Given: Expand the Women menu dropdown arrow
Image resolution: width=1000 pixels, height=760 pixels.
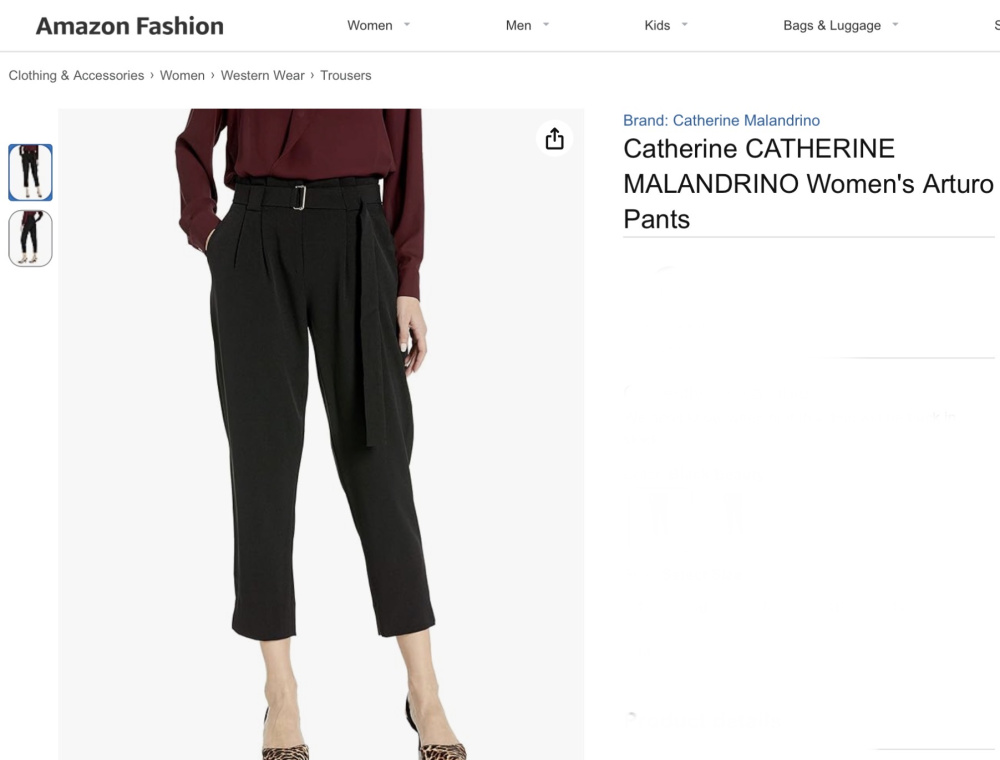Looking at the screenshot, I should point(407,25).
